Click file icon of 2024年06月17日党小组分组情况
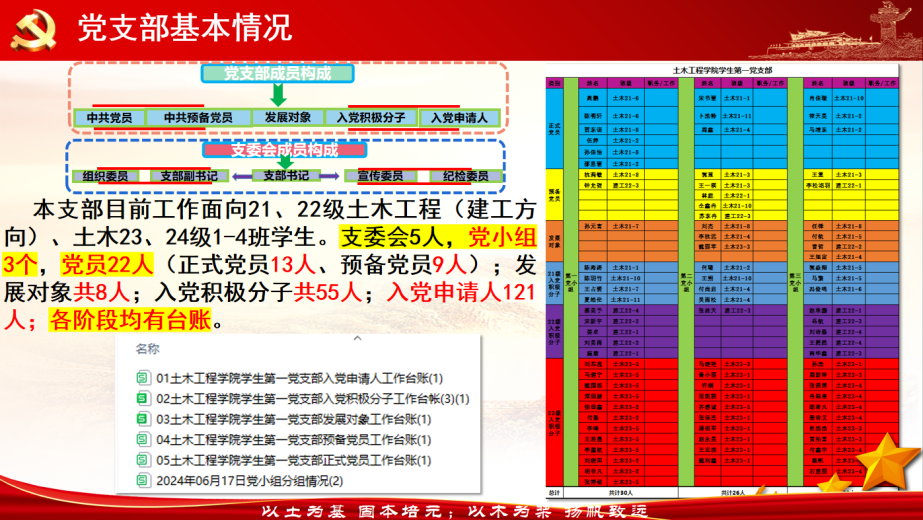The width and height of the screenshot is (923, 520). coord(142,481)
